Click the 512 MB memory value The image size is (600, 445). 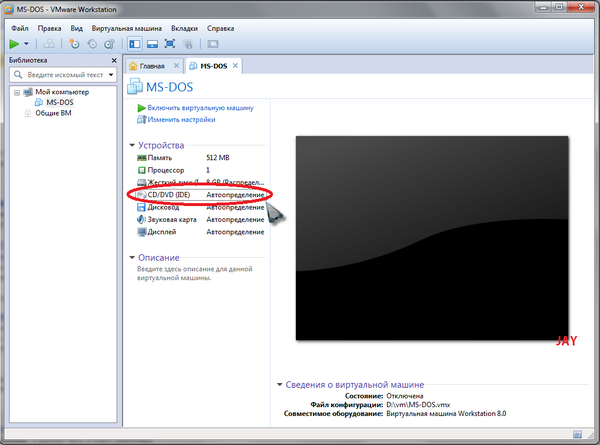coord(218,158)
